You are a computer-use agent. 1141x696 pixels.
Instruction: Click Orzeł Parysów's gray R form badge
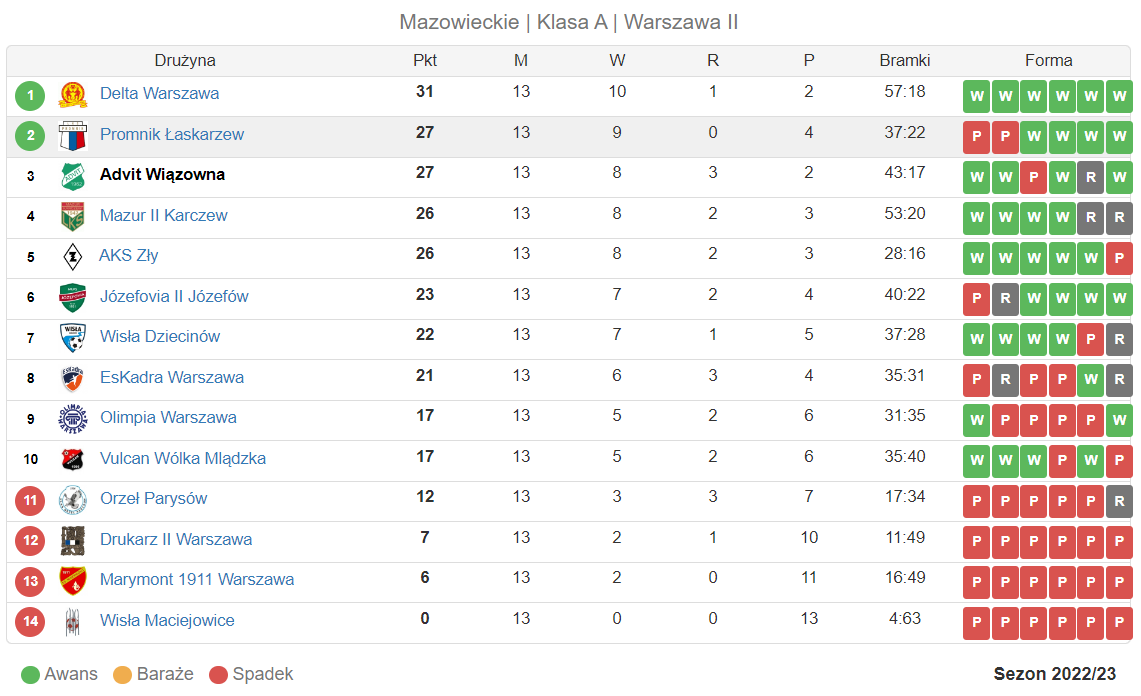(x=1119, y=501)
